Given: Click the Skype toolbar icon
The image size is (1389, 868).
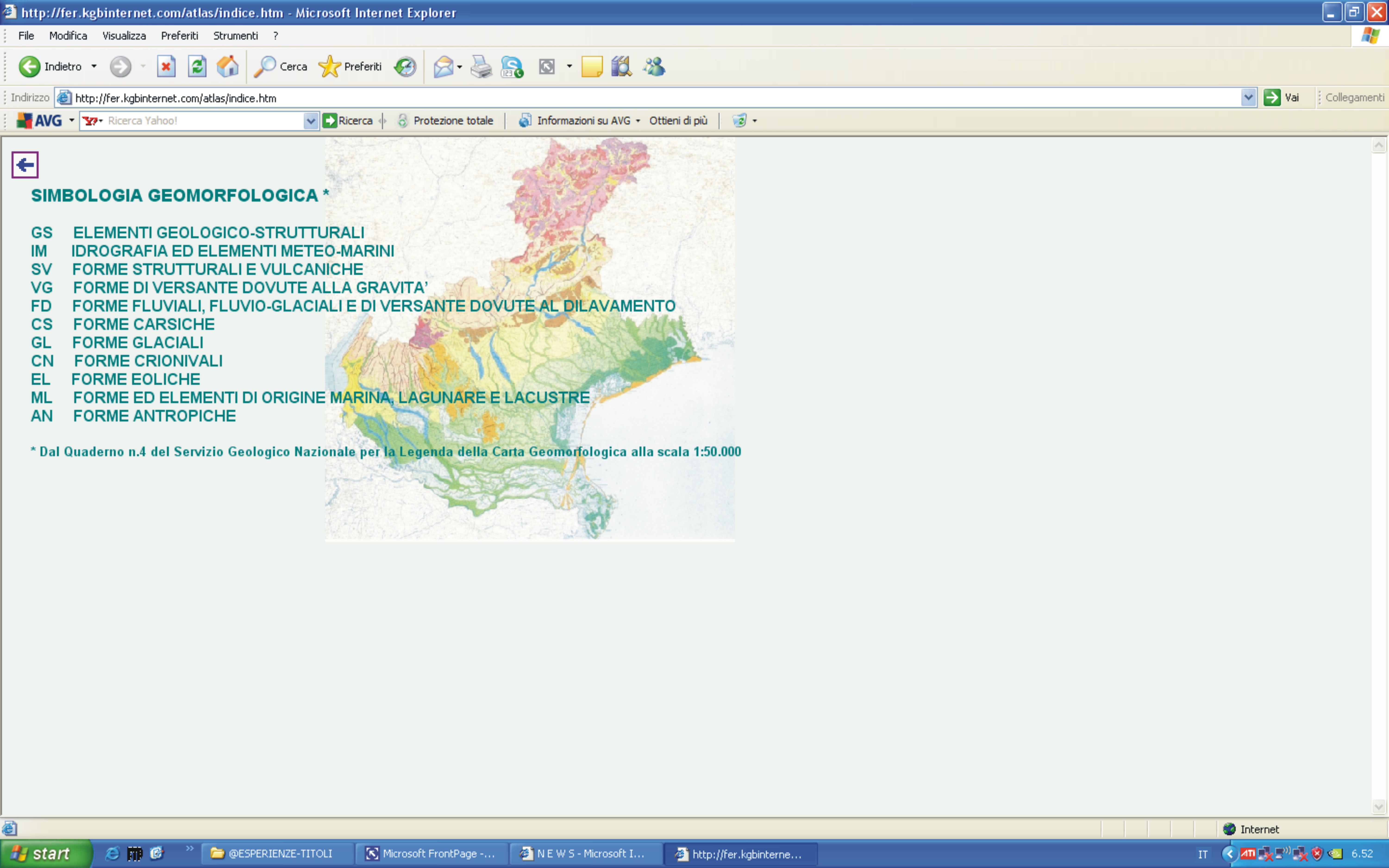Looking at the screenshot, I should (x=512, y=67).
